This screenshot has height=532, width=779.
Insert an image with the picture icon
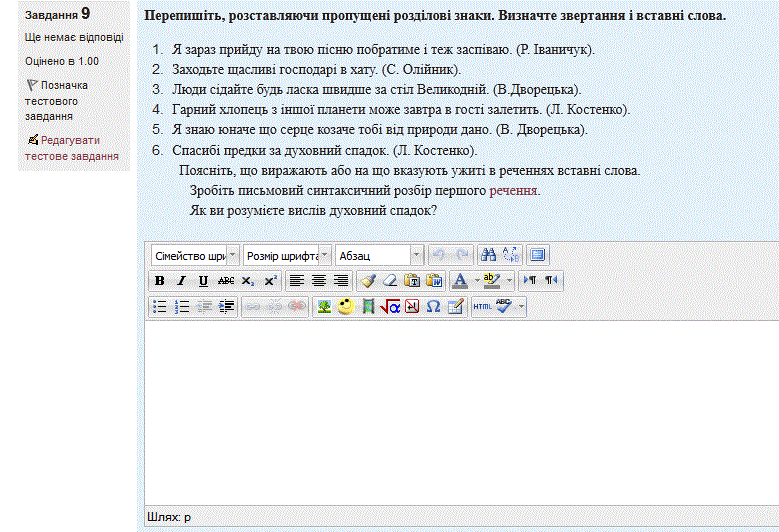point(324,306)
